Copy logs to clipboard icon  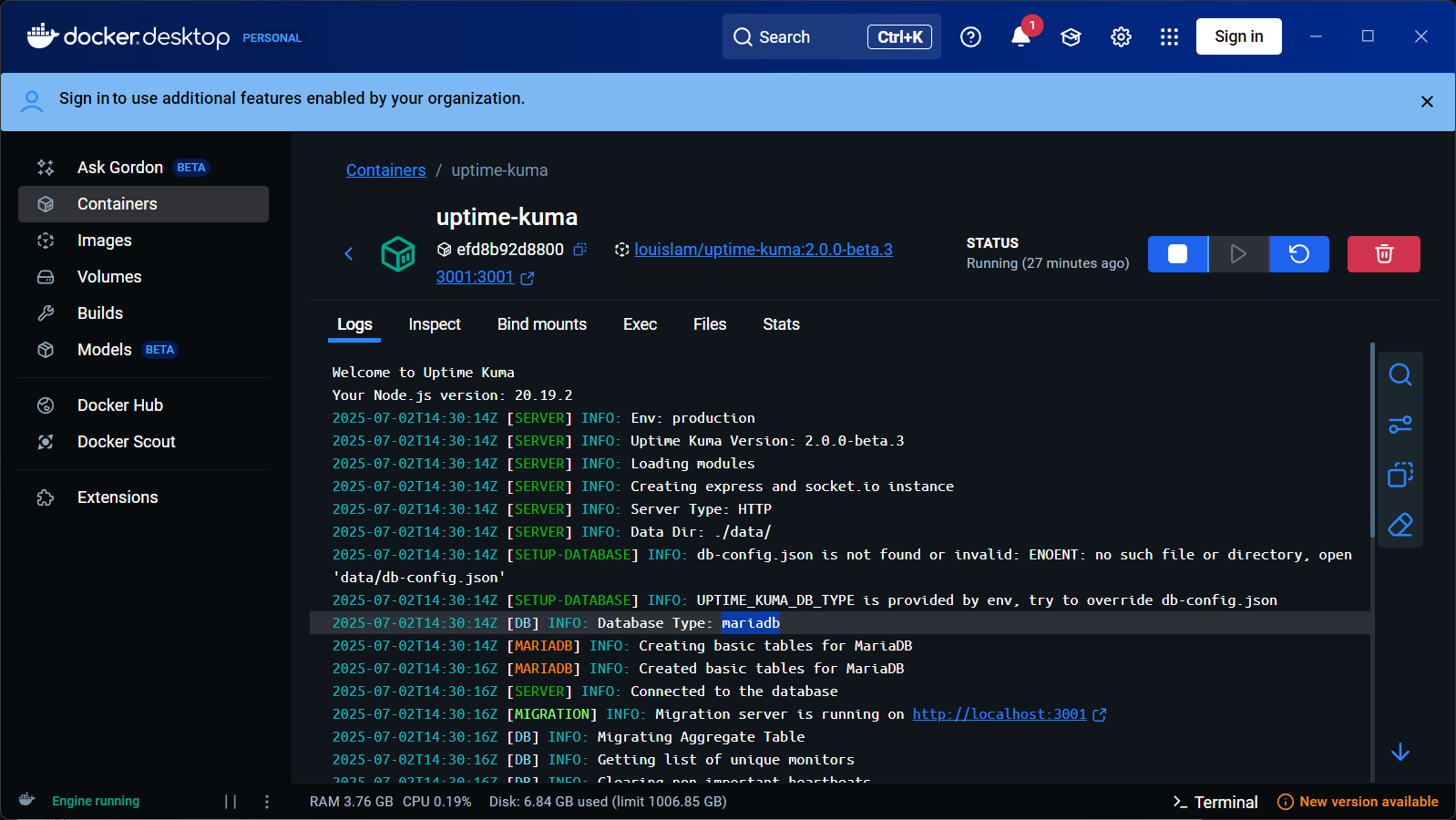[1400, 475]
